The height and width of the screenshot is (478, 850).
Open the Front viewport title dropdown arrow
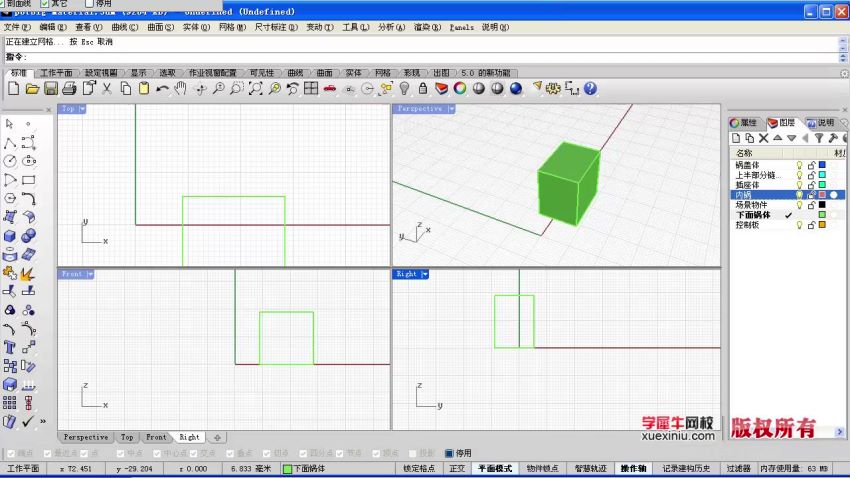pyautogui.click(x=90, y=274)
